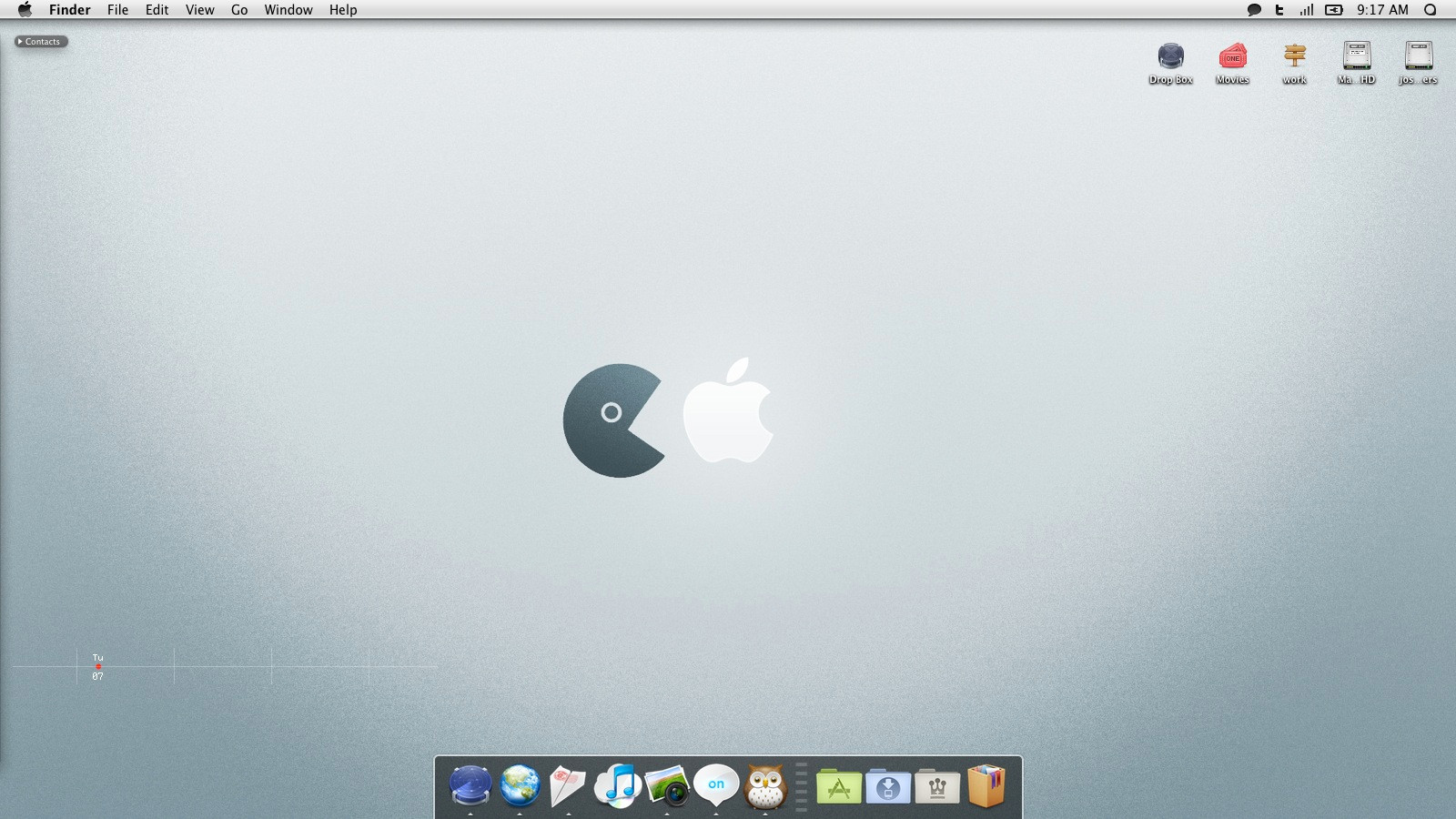The width and height of the screenshot is (1456, 819).
Task: Launch the owl app in dock
Action: point(765,785)
